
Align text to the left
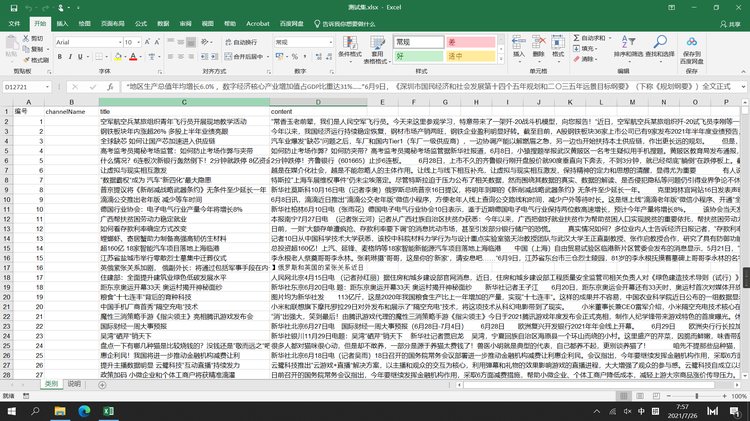point(170,56)
